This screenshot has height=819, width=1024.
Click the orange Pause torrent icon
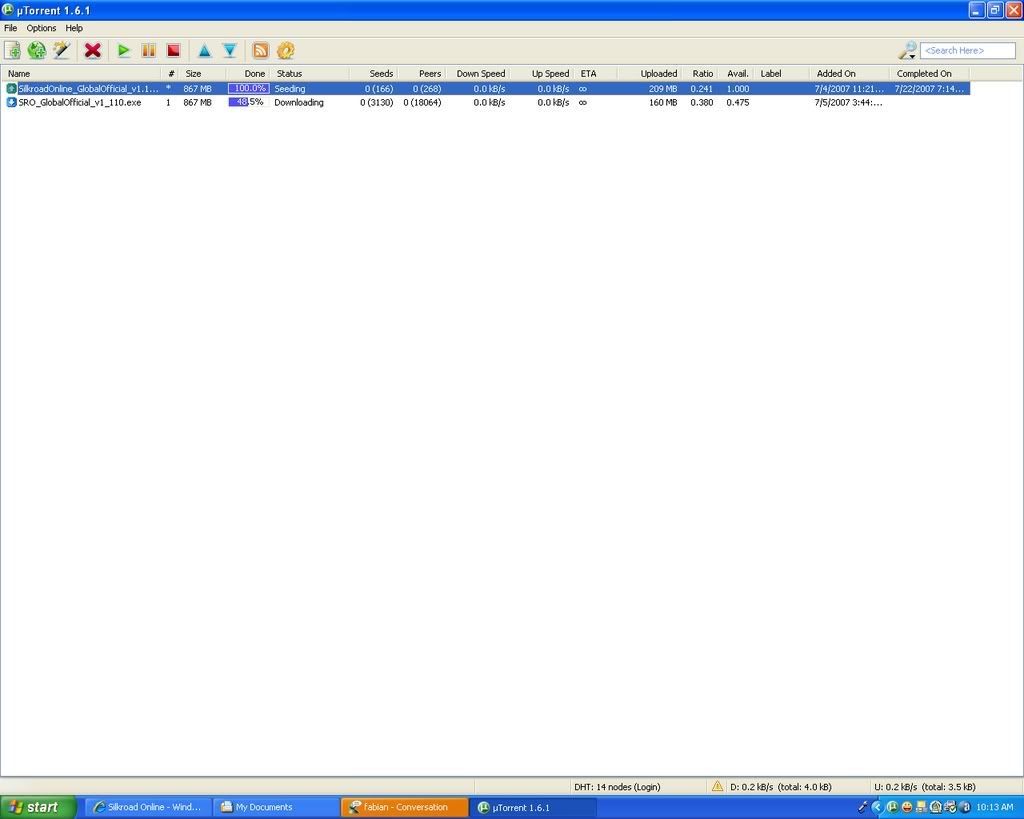point(148,50)
